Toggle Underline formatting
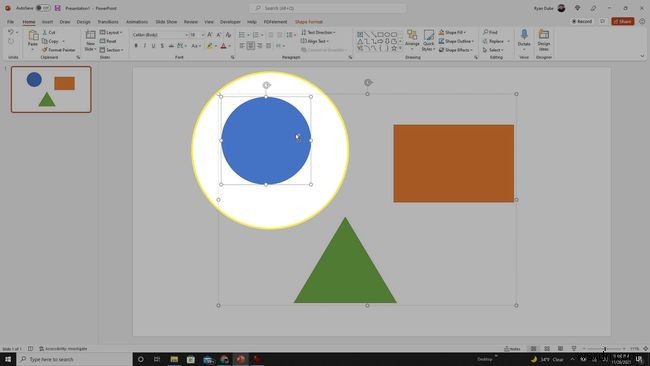The height and width of the screenshot is (366, 650). (x=153, y=46)
